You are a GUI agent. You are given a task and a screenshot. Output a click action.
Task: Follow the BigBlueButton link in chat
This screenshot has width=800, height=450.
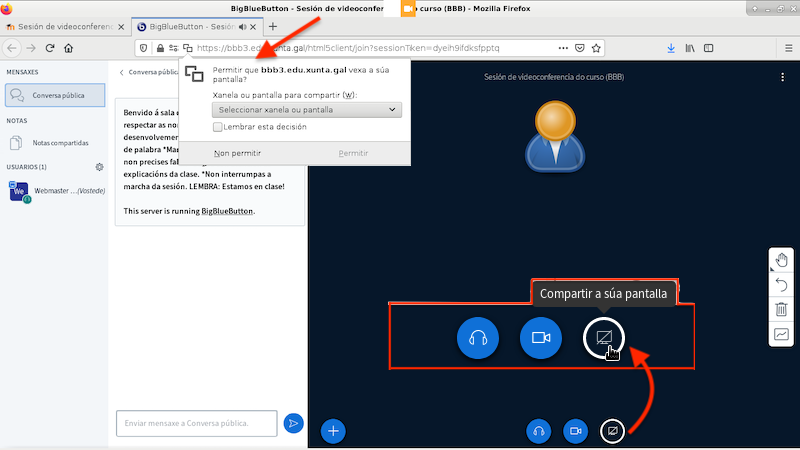click(x=227, y=211)
